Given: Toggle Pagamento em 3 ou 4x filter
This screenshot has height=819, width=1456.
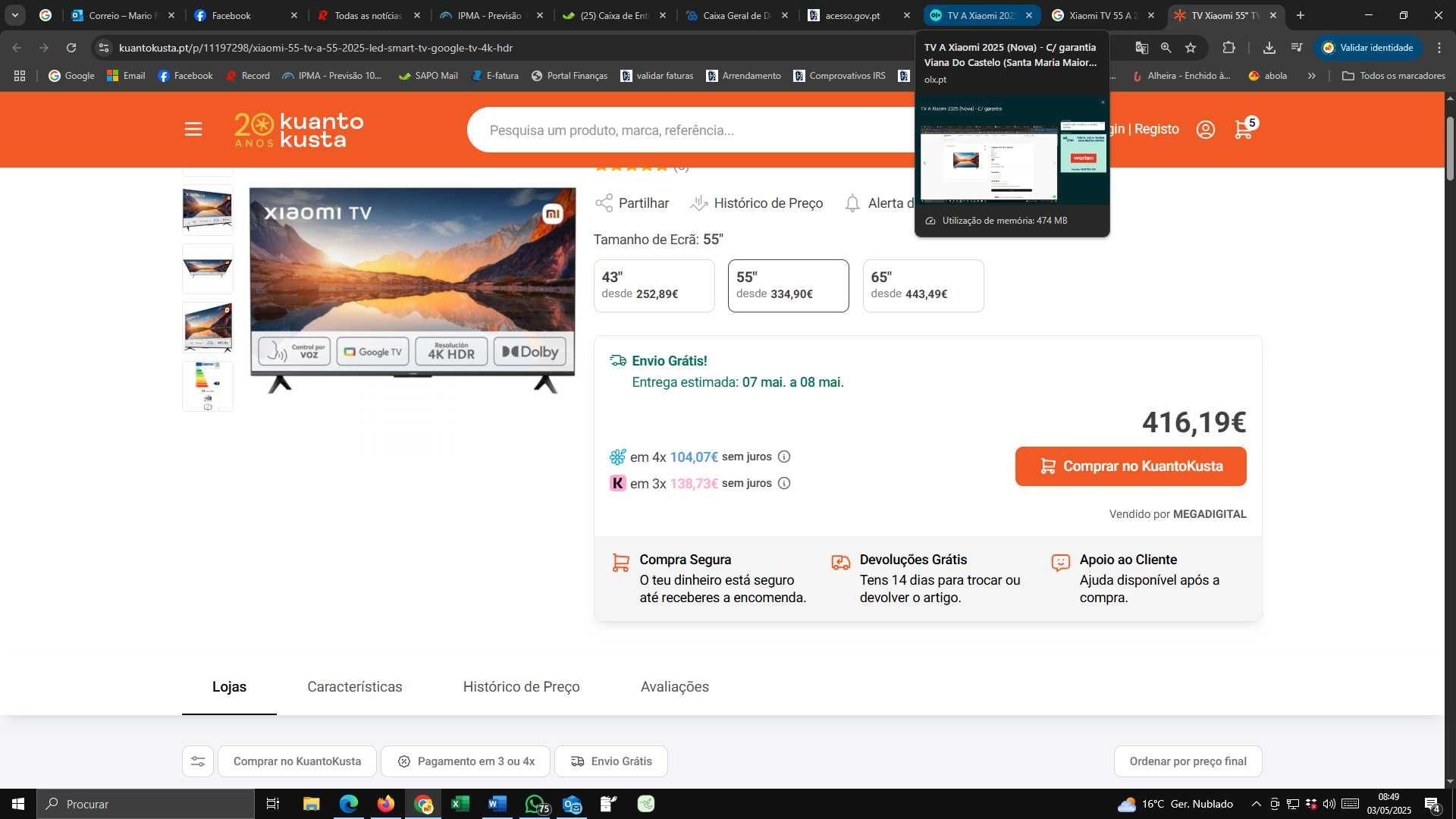Looking at the screenshot, I should pyautogui.click(x=466, y=761).
